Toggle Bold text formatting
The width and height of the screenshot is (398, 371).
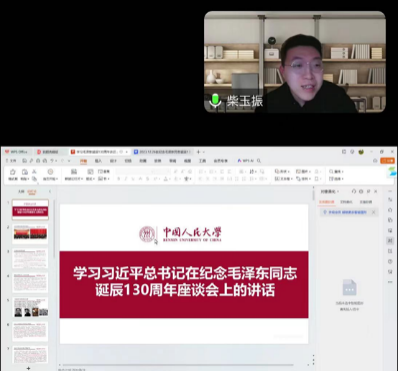(x=118, y=179)
